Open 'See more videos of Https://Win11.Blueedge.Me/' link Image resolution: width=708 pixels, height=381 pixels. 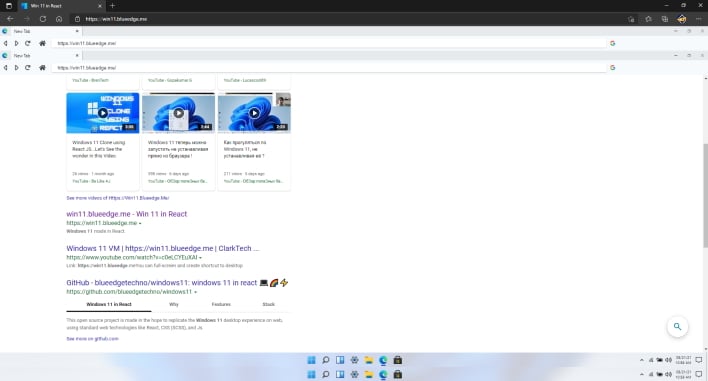pos(118,198)
